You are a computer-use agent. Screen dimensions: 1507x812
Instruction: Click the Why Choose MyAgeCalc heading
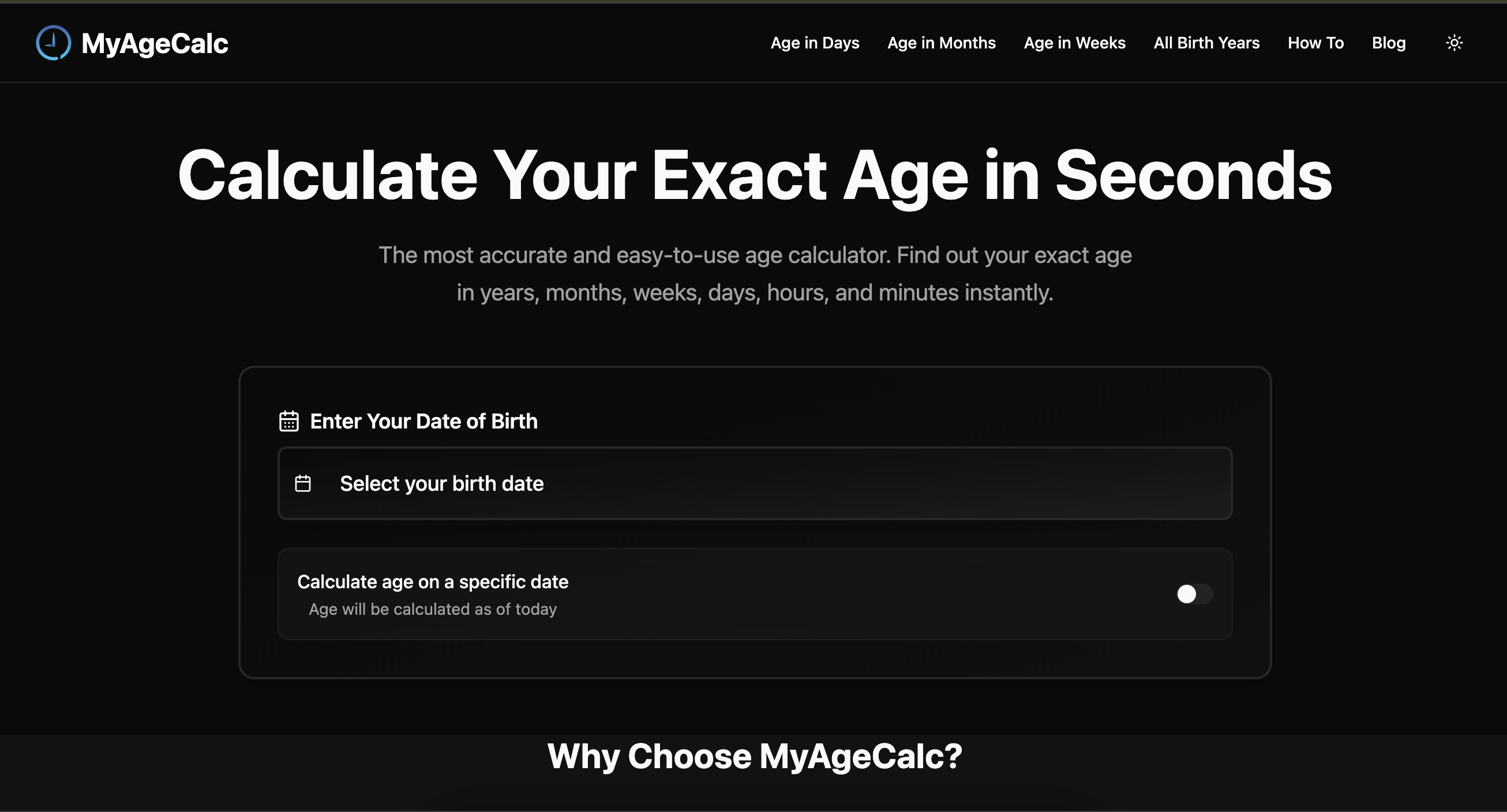click(x=755, y=757)
